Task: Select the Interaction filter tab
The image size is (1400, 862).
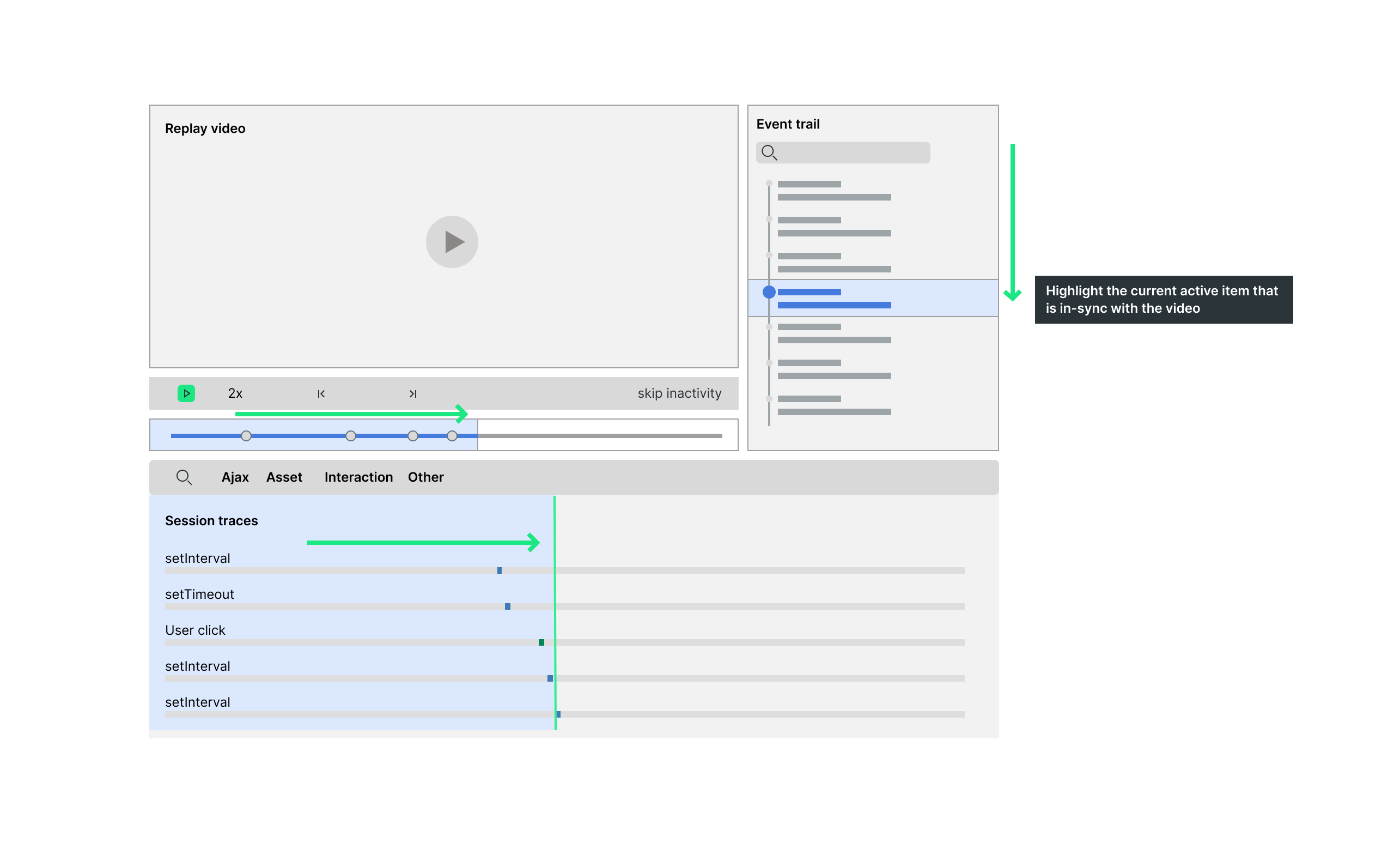Action: (358, 477)
